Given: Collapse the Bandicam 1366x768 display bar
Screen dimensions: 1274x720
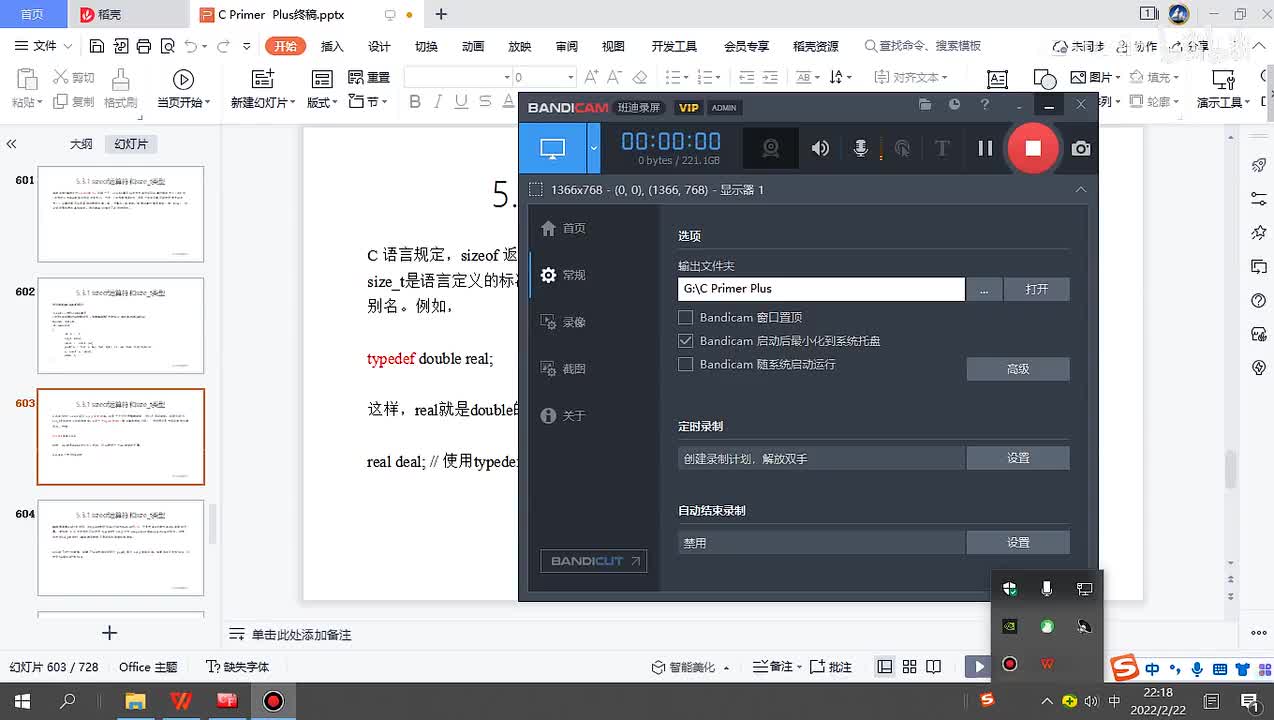Looking at the screenshot, I should point(1080,189).
